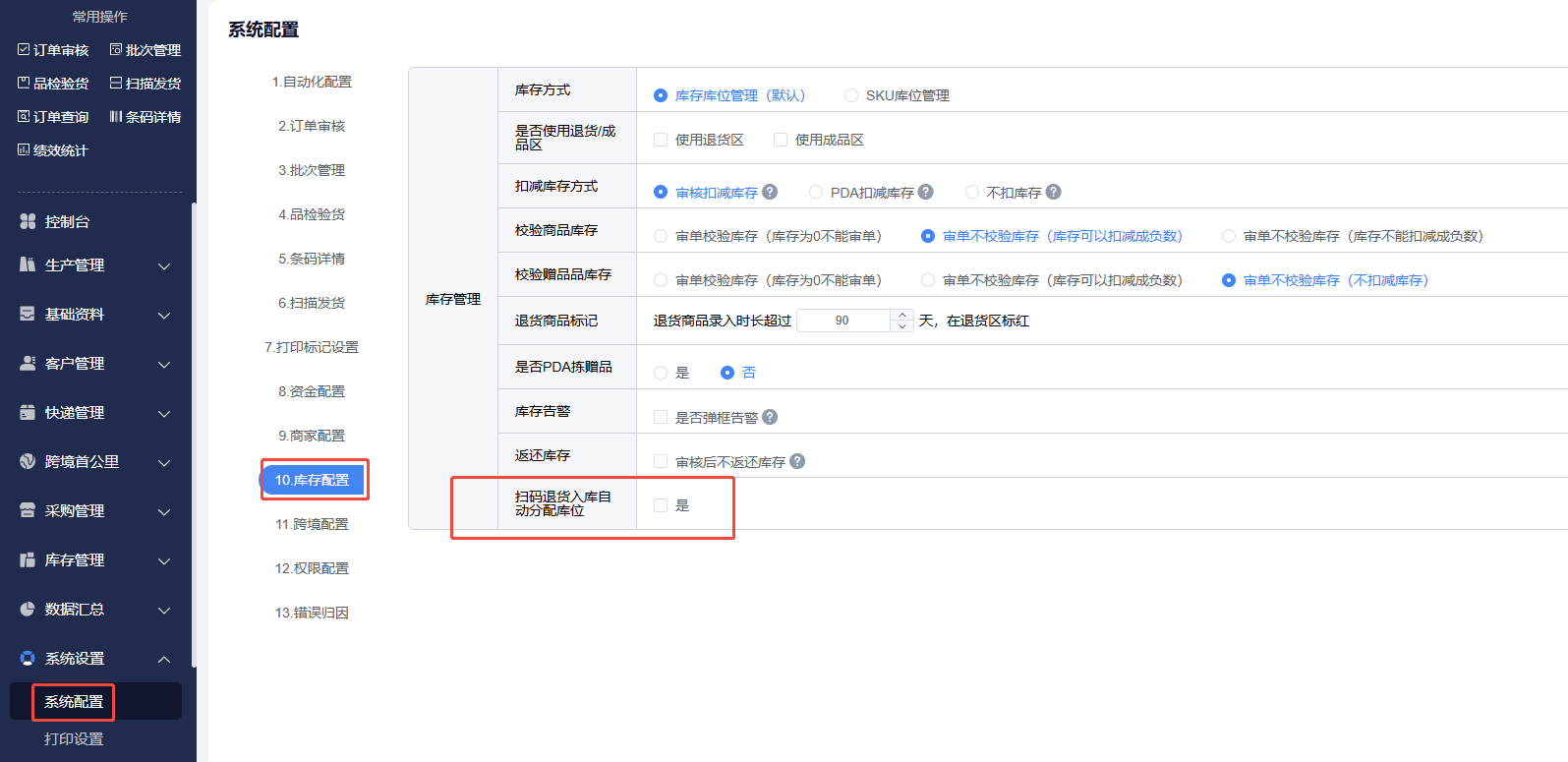1568x762 pixels.
Task: Switch to 11.跨境配置 tab
Action: [x=312, y=524]
